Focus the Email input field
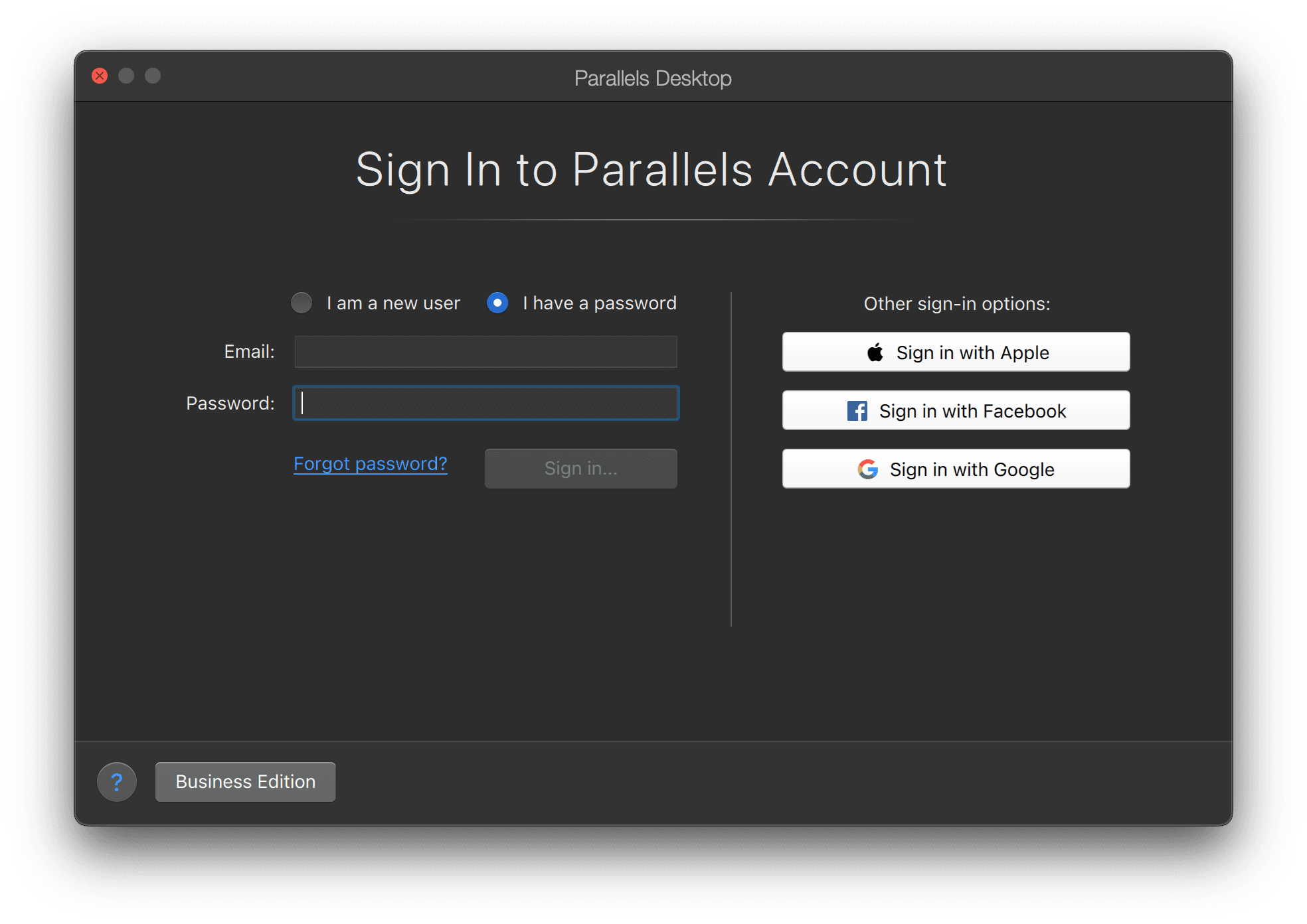 tap(486, 352)
